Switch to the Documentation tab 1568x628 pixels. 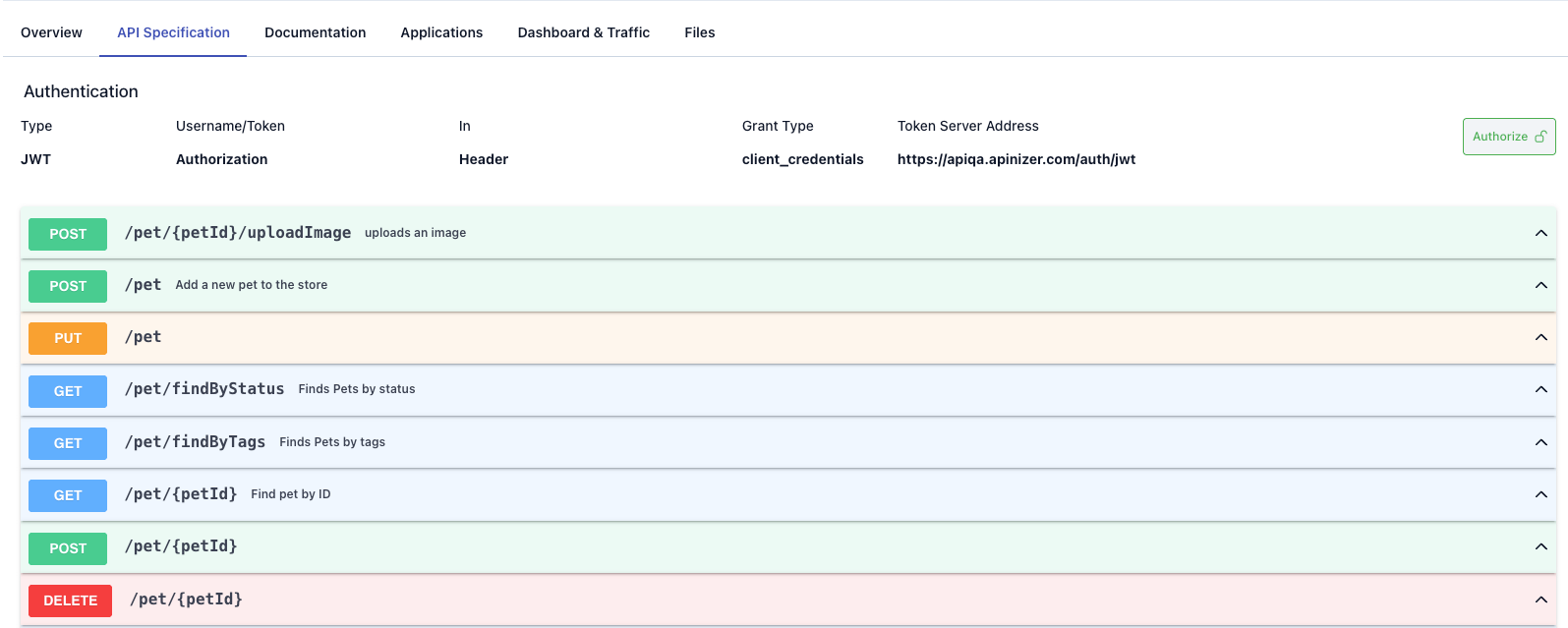[x=315, y=32]
